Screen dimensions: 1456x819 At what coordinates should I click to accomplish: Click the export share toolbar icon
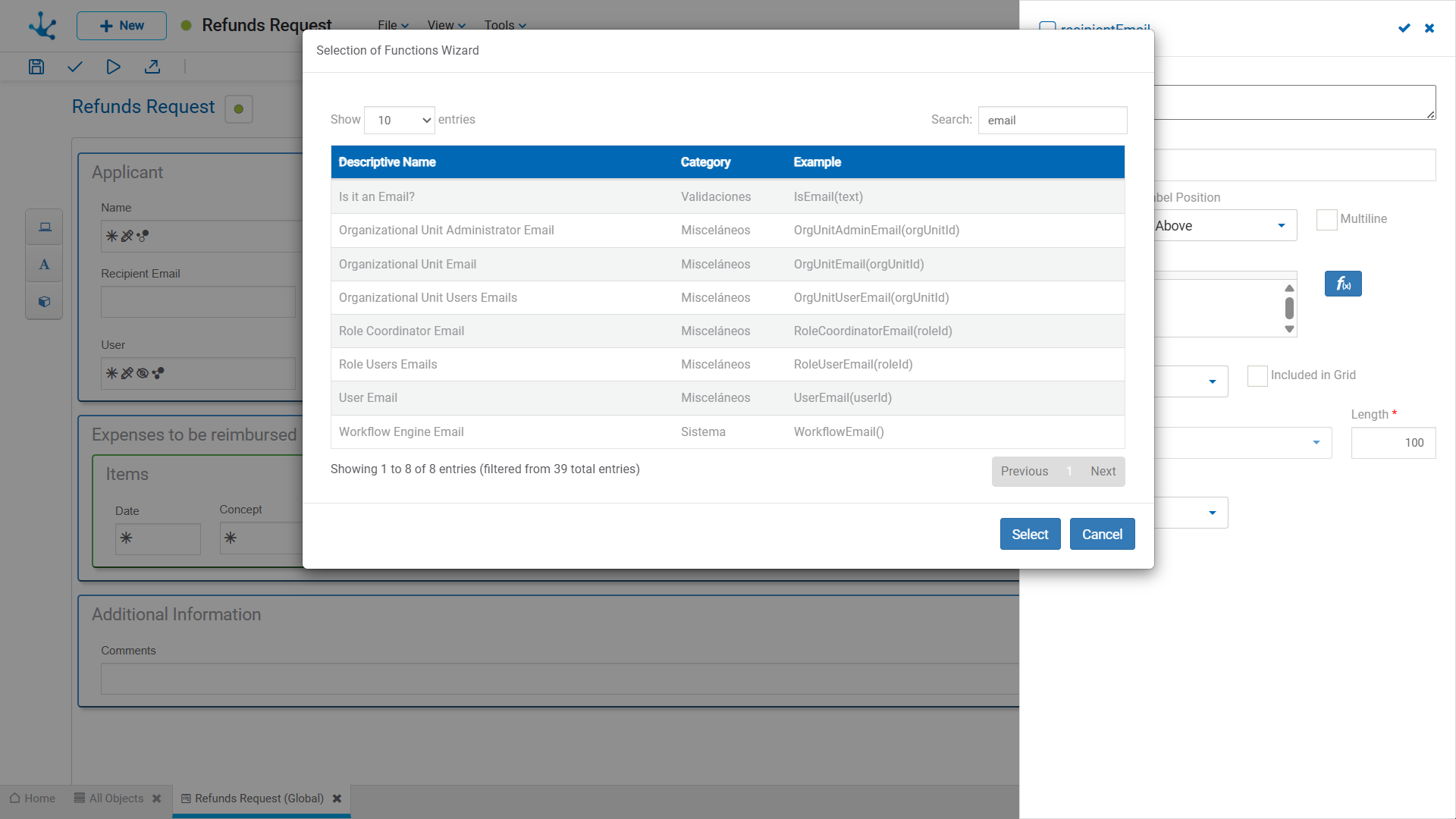[152, 67]
